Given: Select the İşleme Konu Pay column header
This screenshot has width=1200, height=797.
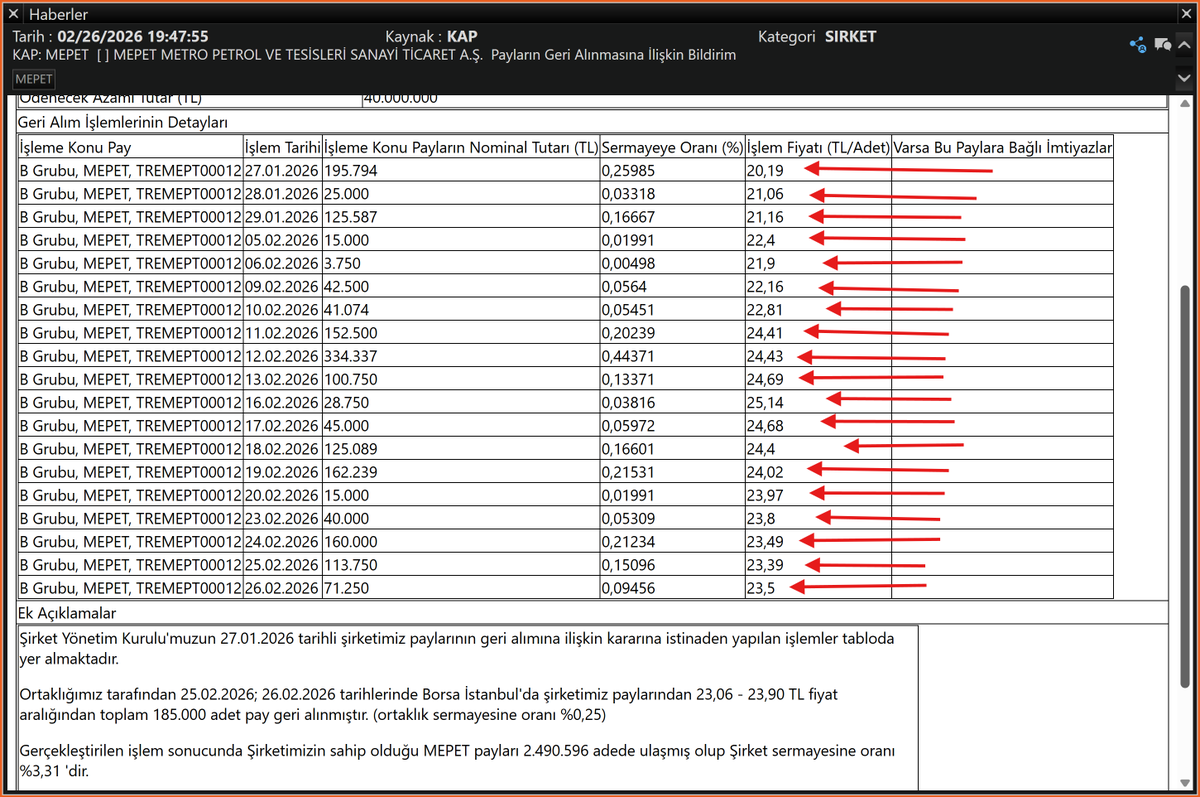Looking at the screenshot, I should pyautogui.click(x=130, y=147).
